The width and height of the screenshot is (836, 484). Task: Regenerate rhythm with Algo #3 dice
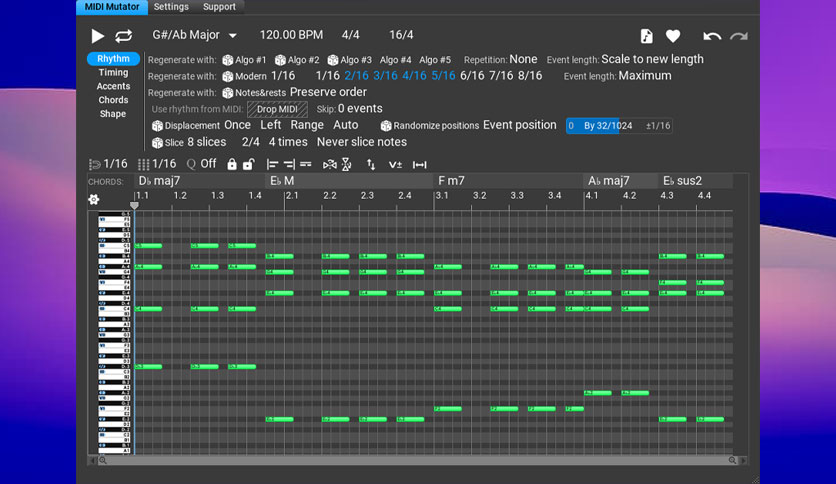click(x=333, y=60)
